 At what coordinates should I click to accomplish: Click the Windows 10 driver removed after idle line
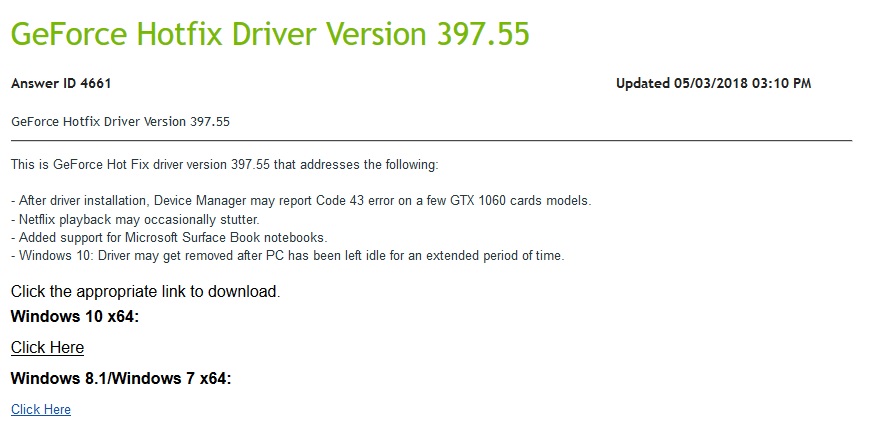coord(287,255)
